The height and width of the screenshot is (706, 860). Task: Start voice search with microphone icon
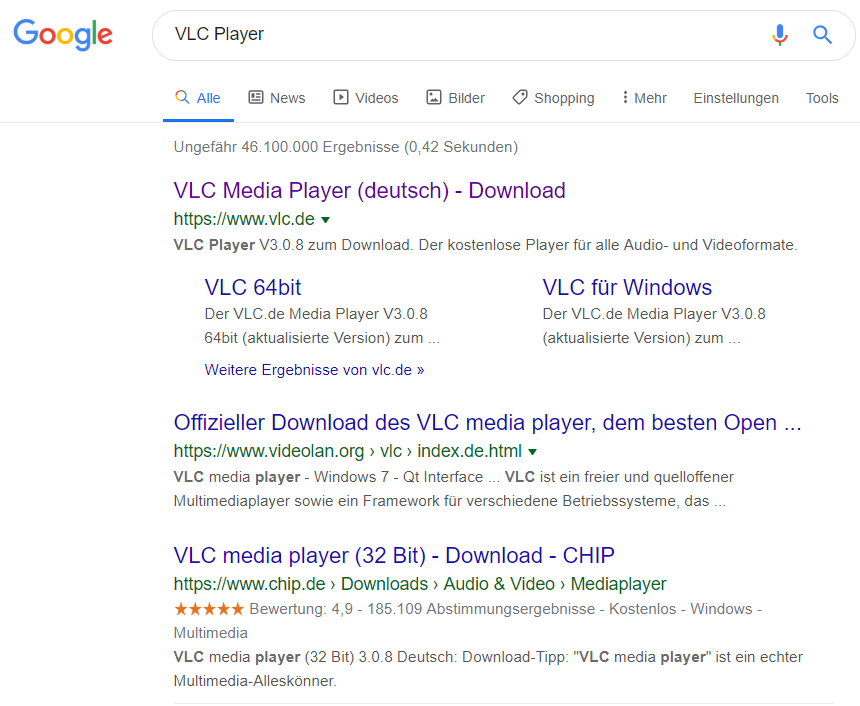(779, 35)
